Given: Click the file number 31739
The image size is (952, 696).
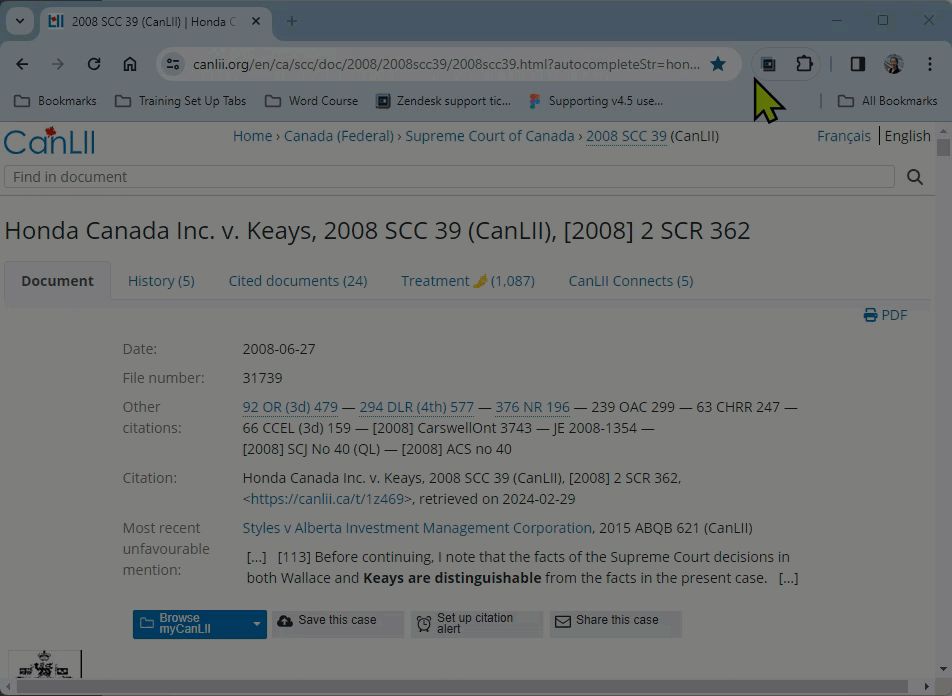Looking at the screenshot, I should [262, 378].
